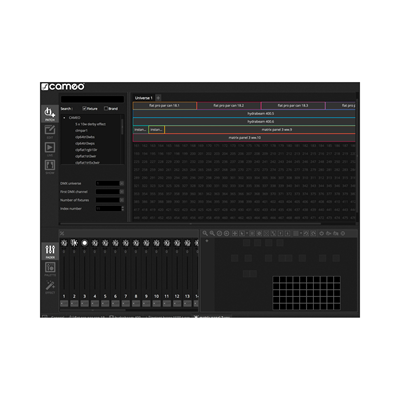Click the Index number stepper arrows
Viewport: 400px width, 400px height.
122,208
